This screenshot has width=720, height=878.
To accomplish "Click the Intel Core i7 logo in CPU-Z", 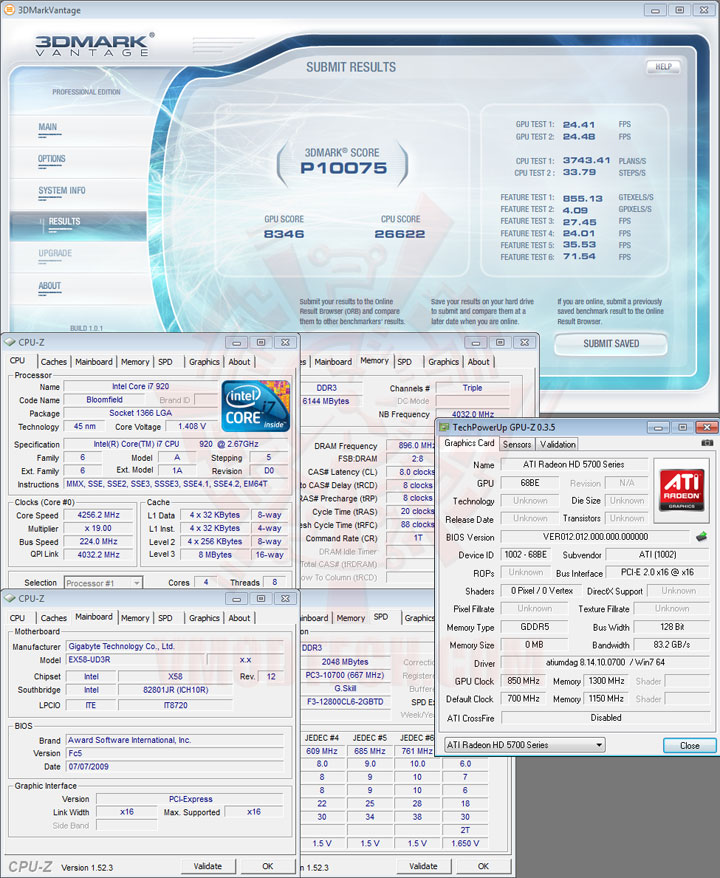I will tap(256, 406).
